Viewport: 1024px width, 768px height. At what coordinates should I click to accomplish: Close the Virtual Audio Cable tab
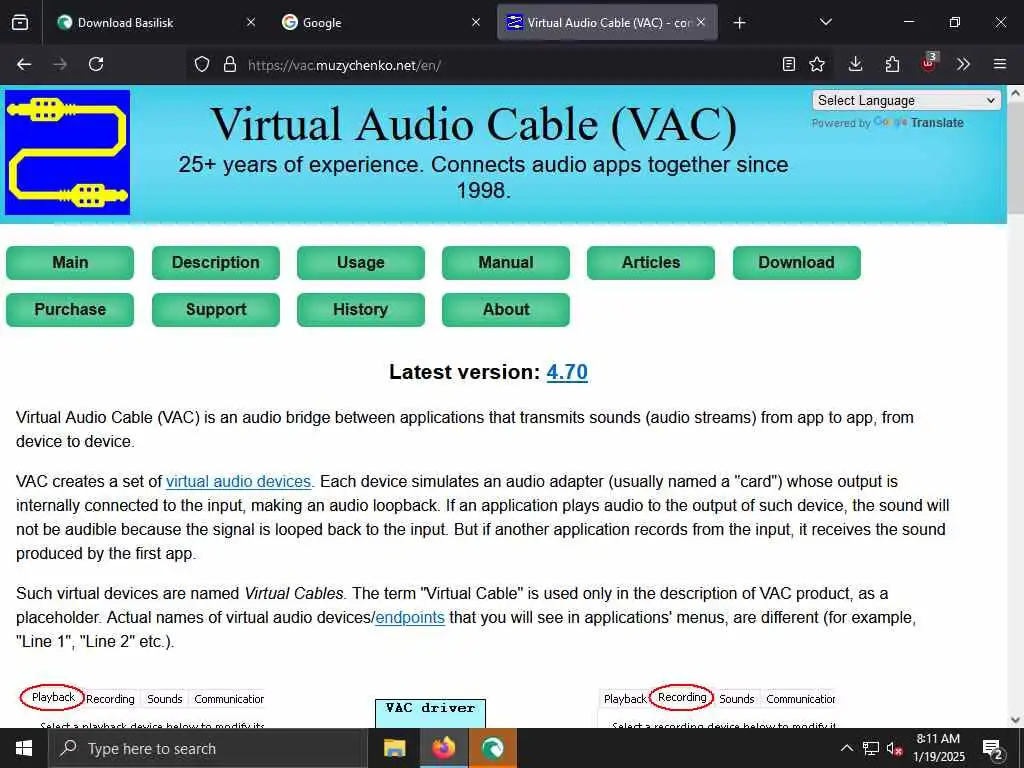701,22
